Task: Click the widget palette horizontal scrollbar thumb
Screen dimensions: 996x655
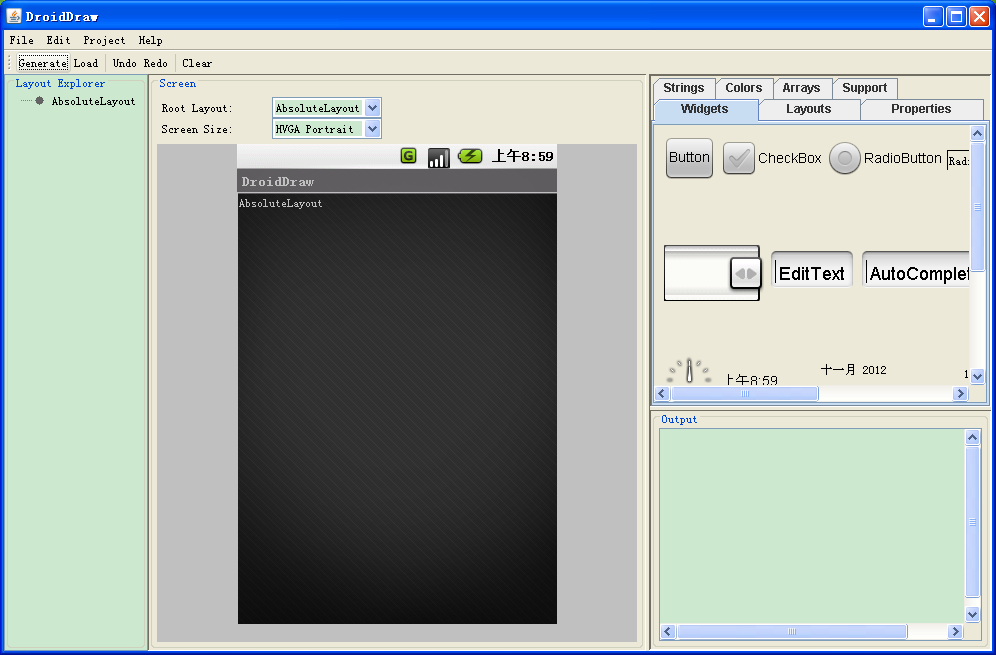Action: coord(744,393)
